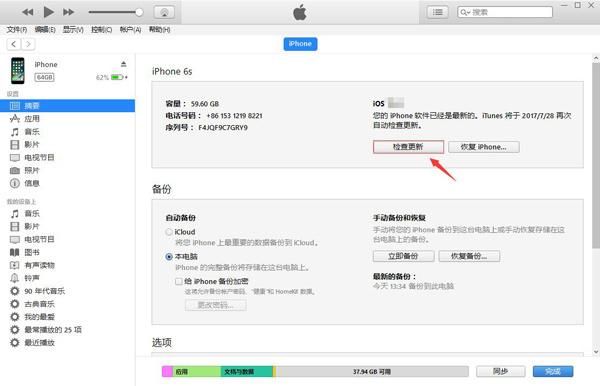Image resolution: width=600 pixels, height=386 pixels.
Task: Open the 文件(F) menu
Action: (16, 29)
